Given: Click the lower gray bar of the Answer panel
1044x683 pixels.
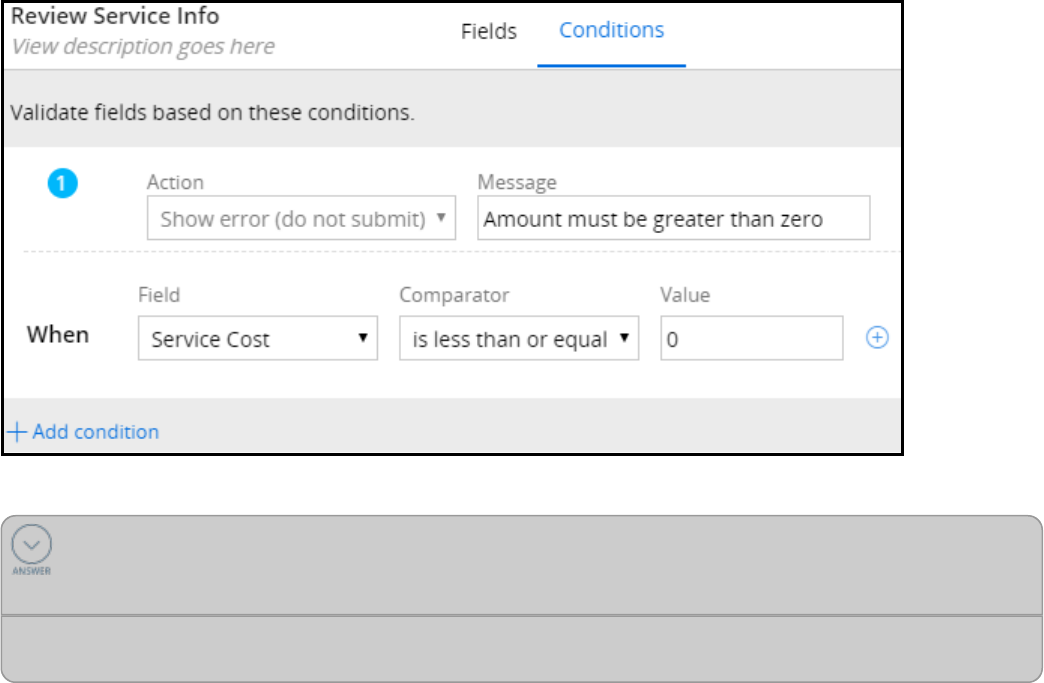Looking at the screenshot, I should [521, 648].
